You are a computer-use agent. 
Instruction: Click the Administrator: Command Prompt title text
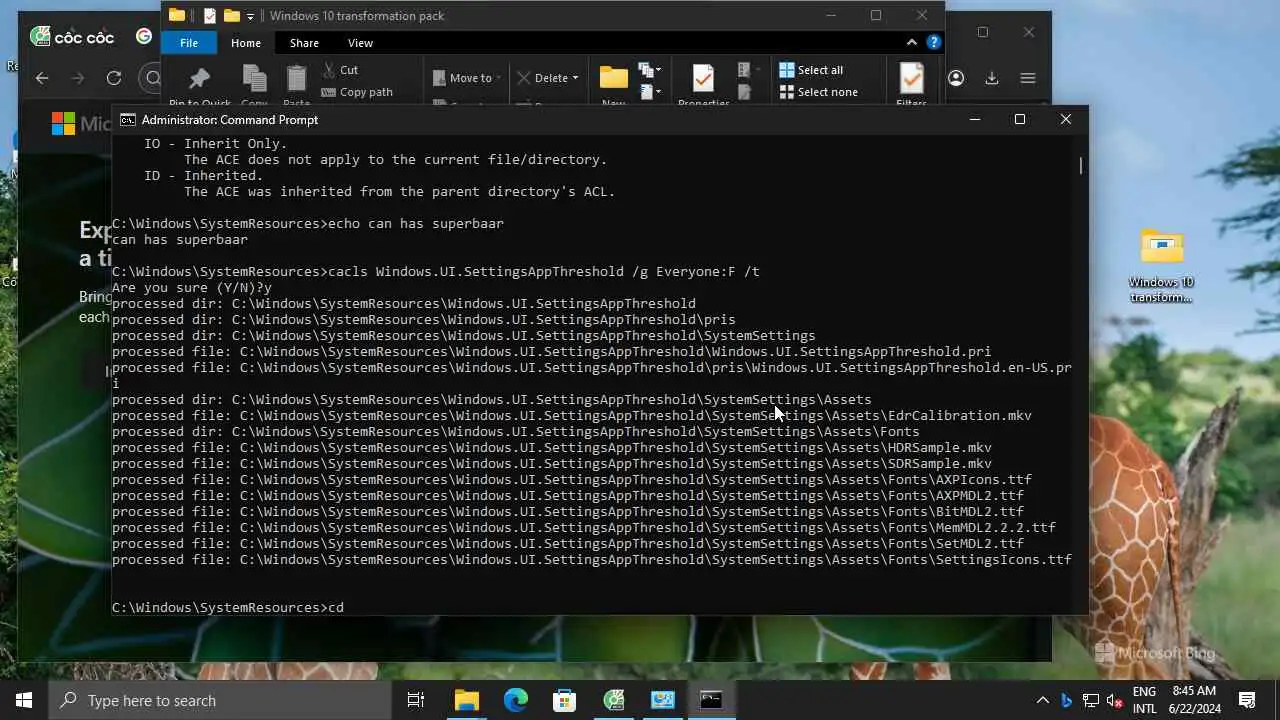click(230, 119)
